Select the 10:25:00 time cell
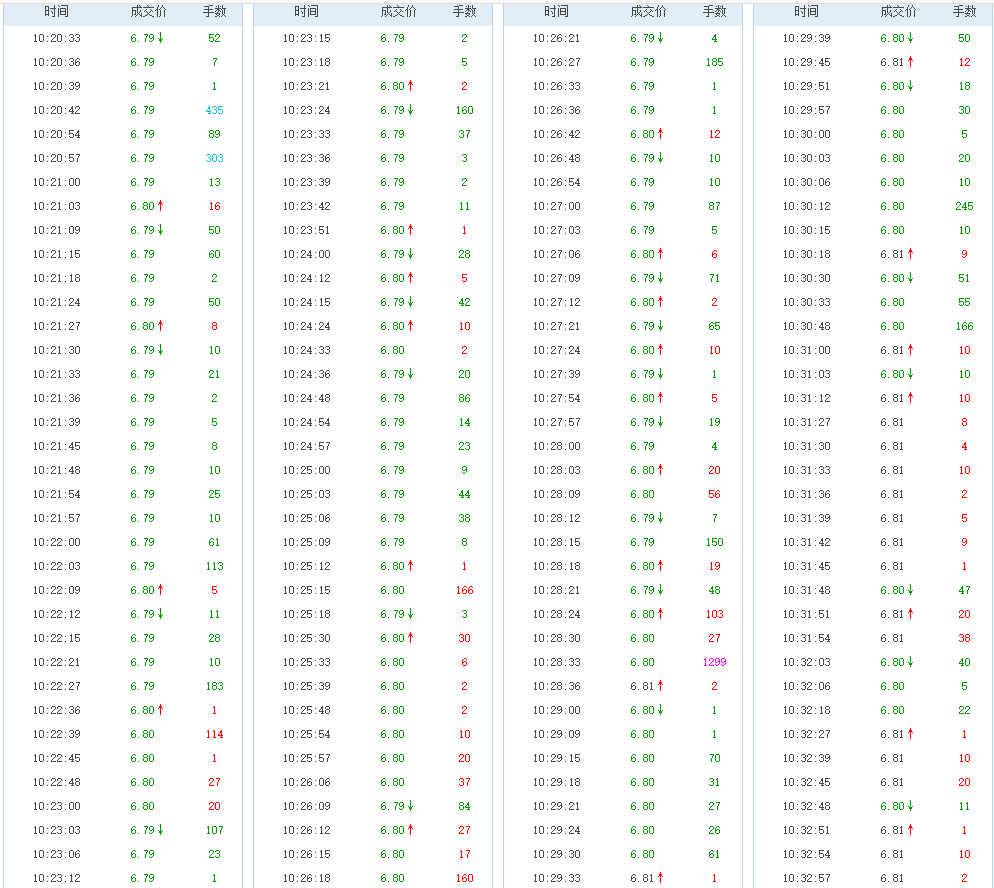 [306, 470]
